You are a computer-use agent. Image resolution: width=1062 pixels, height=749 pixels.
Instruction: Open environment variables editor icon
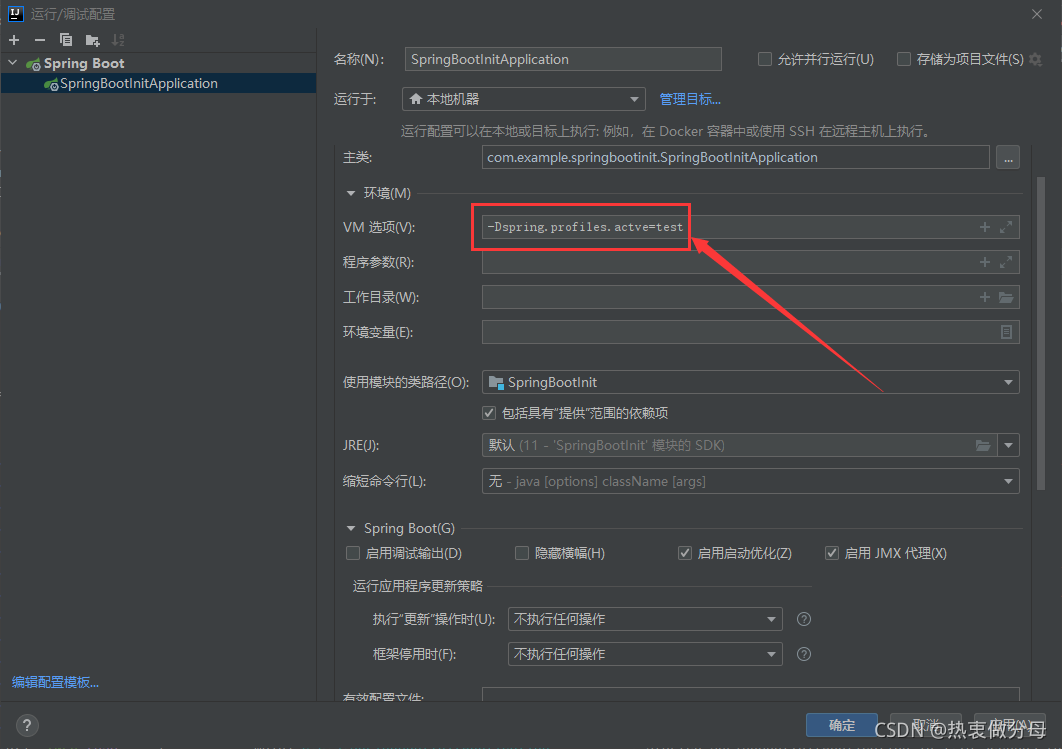click(1006, 332)
